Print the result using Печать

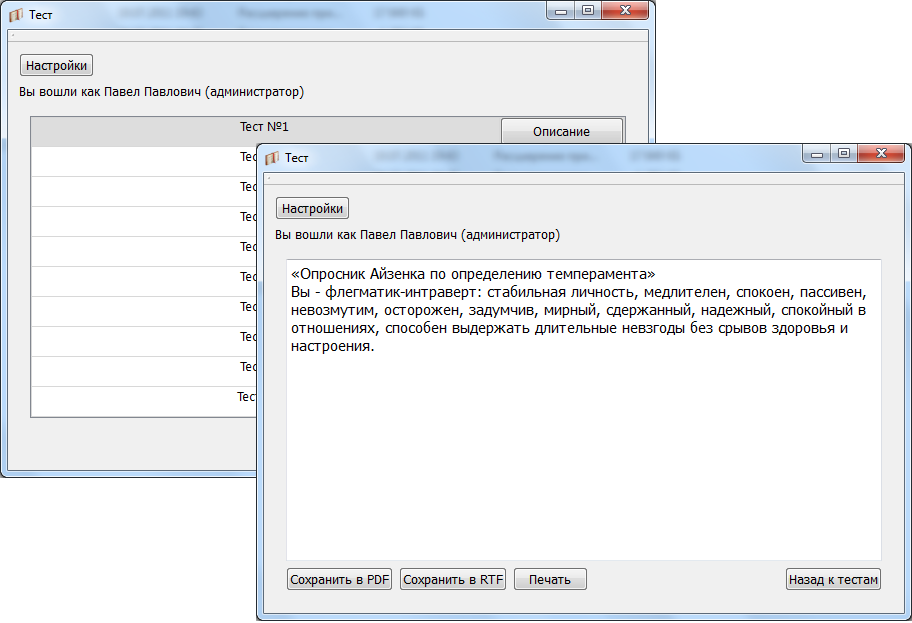pyautogui.click(x=550, y=579)
